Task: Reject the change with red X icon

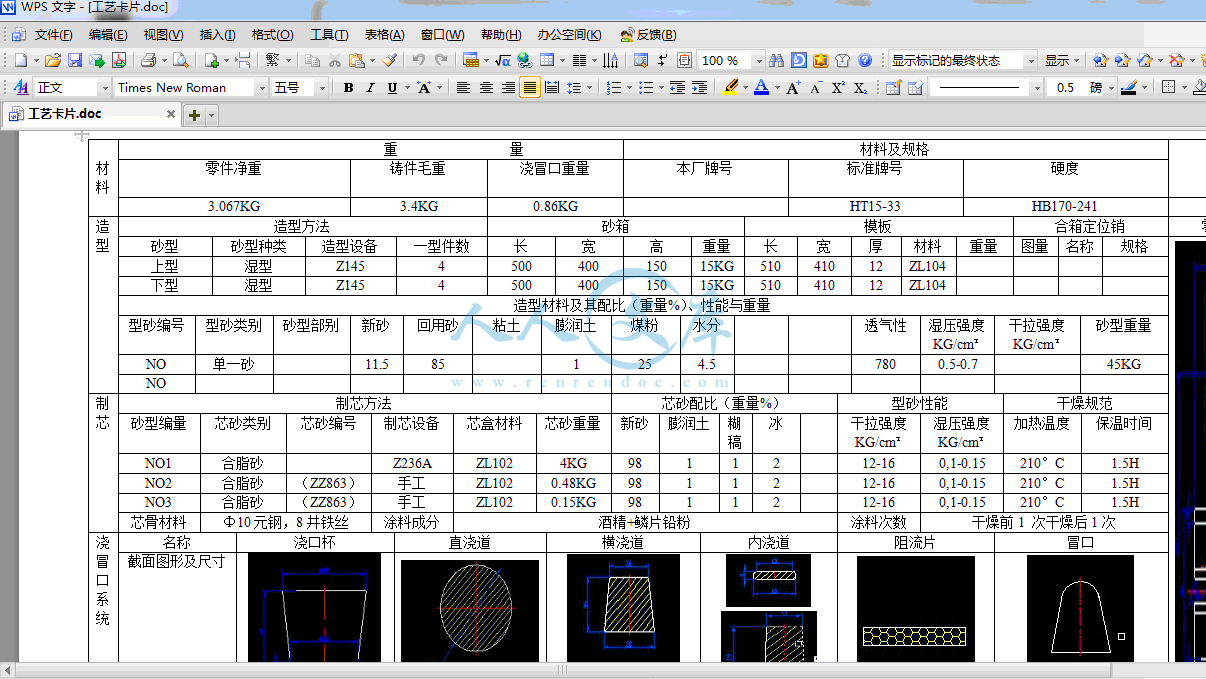Action: pyautogui.click(x=1177, y=60)
